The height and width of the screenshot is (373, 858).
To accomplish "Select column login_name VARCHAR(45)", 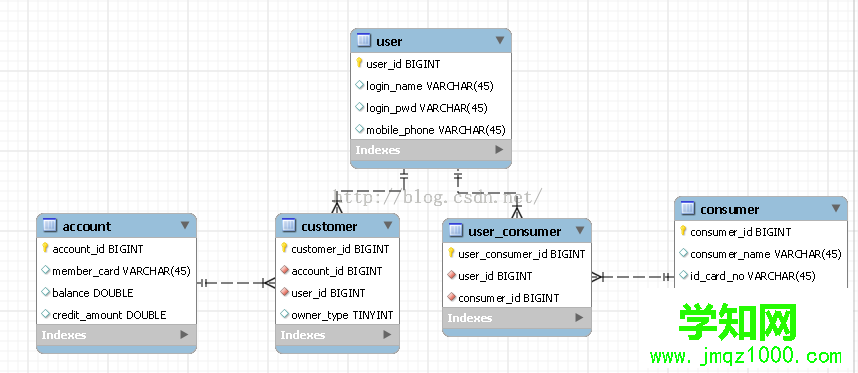I will [431, 85].
